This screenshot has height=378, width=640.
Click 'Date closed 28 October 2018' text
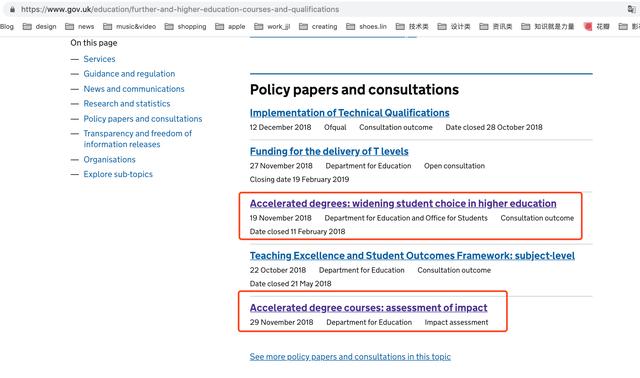[x=494, y=127]
